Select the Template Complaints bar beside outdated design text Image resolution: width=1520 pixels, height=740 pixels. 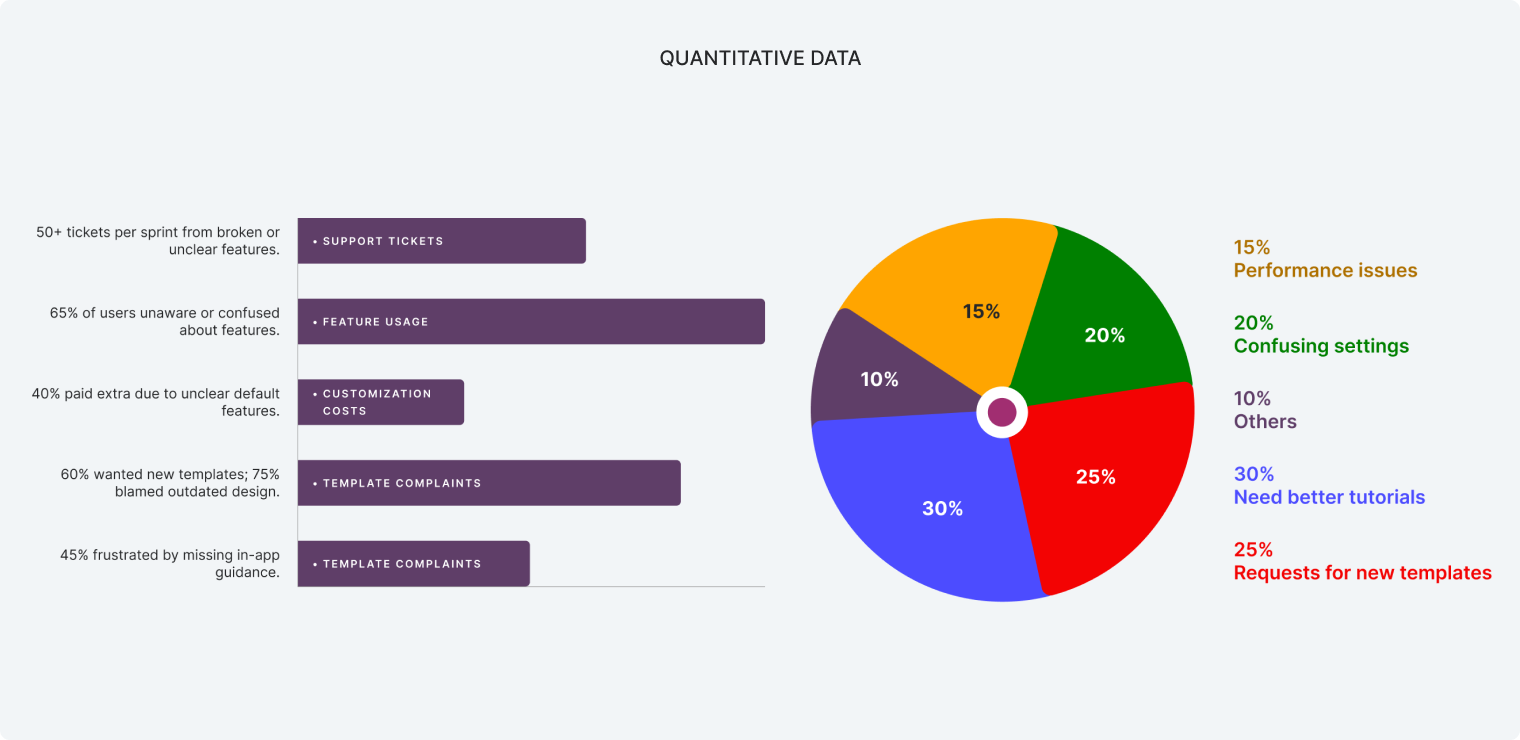[489, 483]
